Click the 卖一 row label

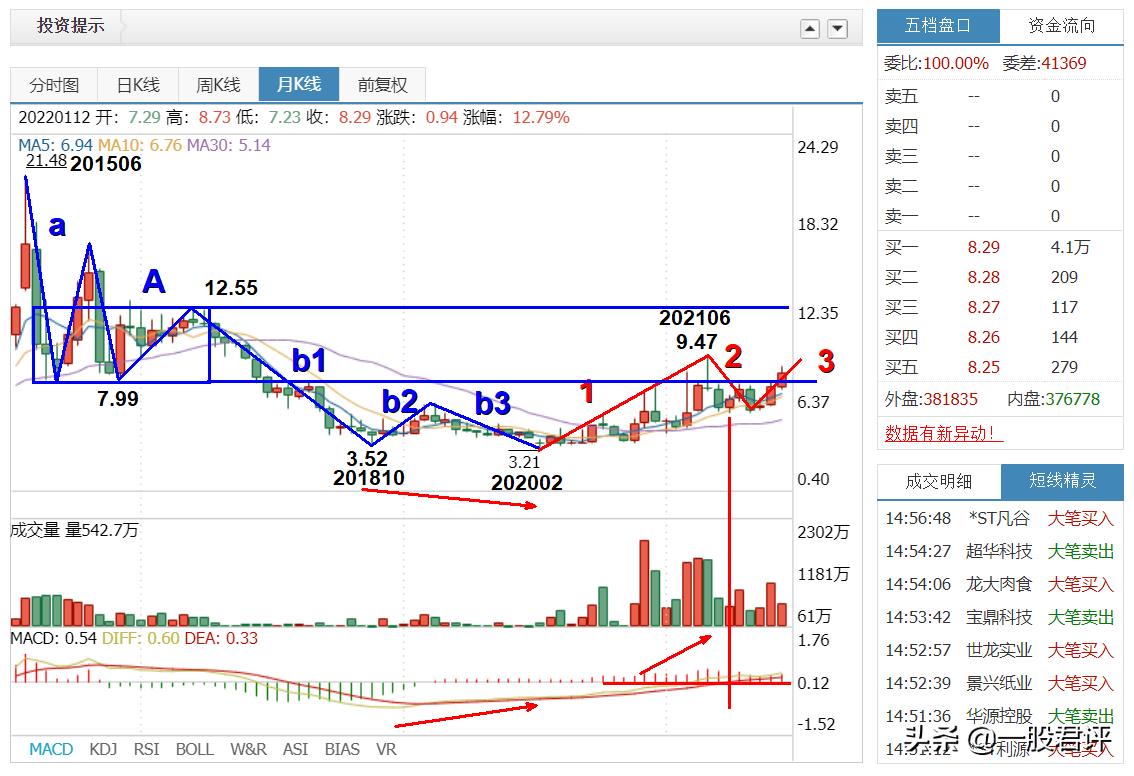coord(901,216)
